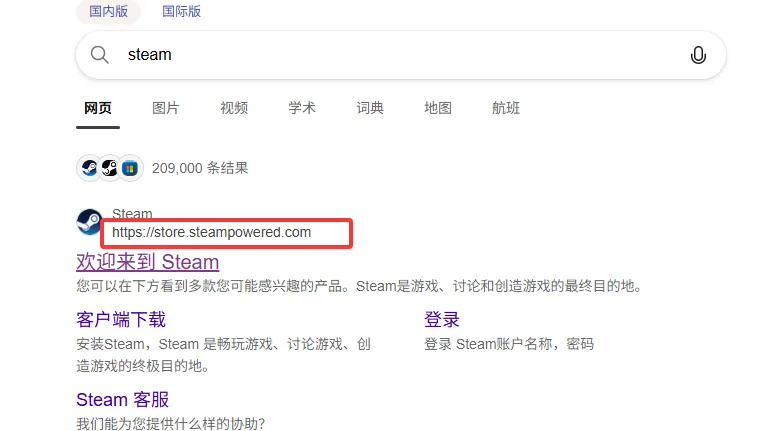Open the 航班 results tab
771x431 pixels.
[x=506, y=108]
